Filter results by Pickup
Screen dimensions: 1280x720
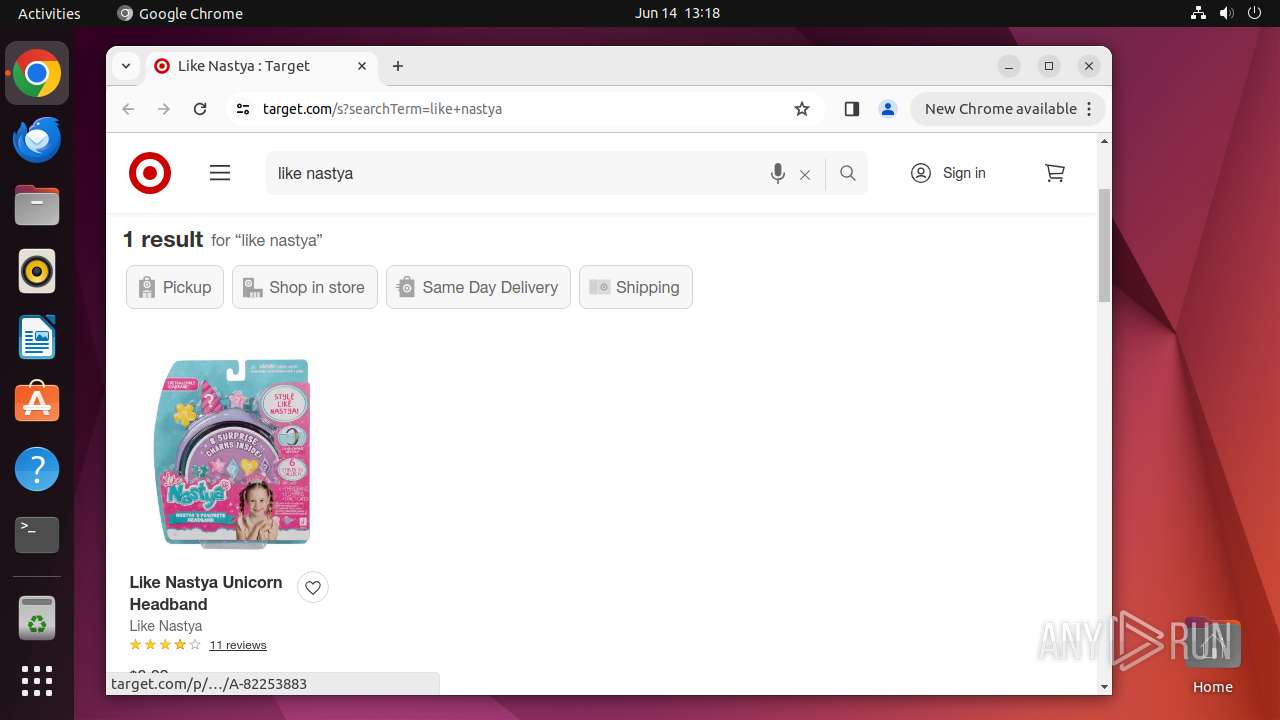coord(175,287)
